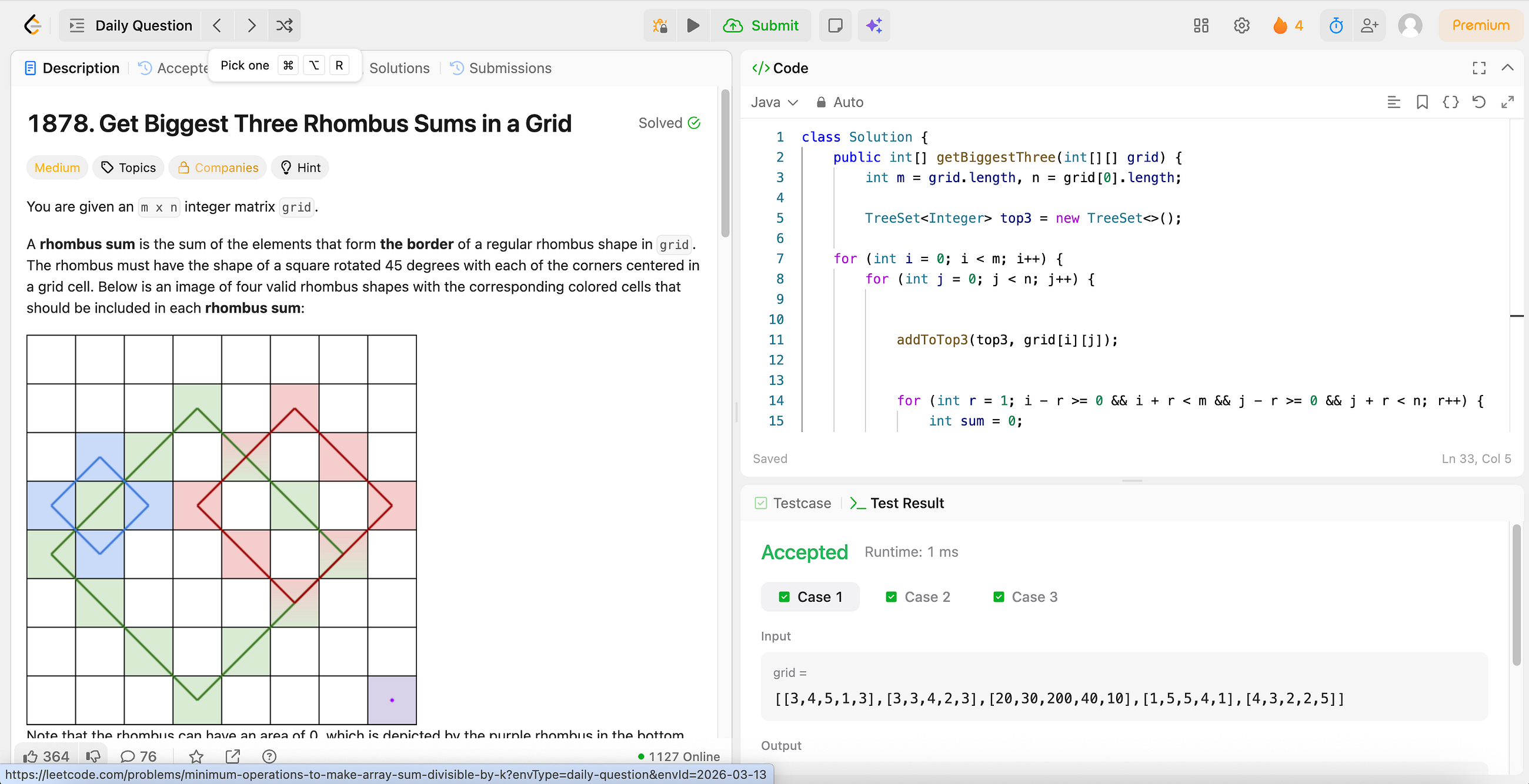Screen dimensions: 1529x784
Task: Open the profile avatar menu
Action: click(x=1410, y=25)
